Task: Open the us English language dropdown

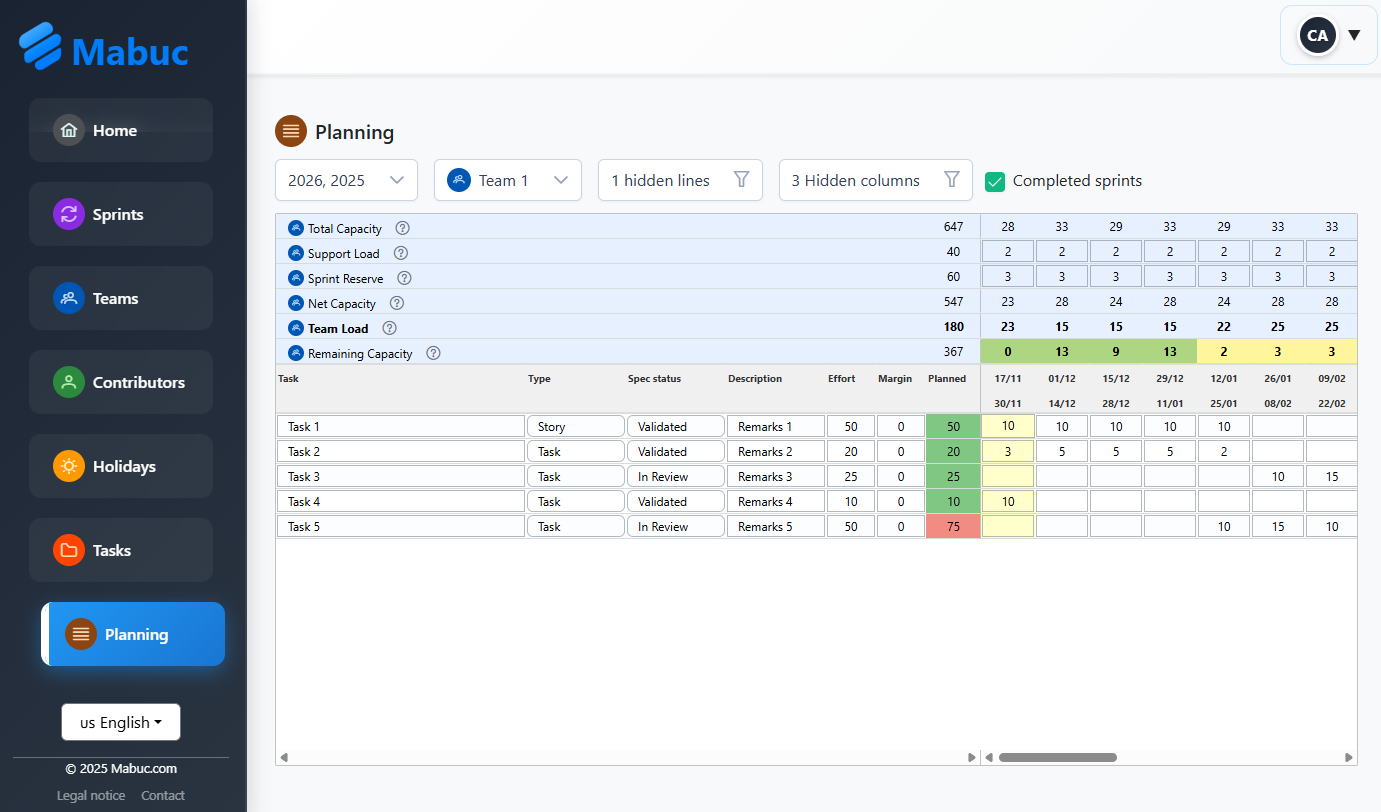Action: 121,722
